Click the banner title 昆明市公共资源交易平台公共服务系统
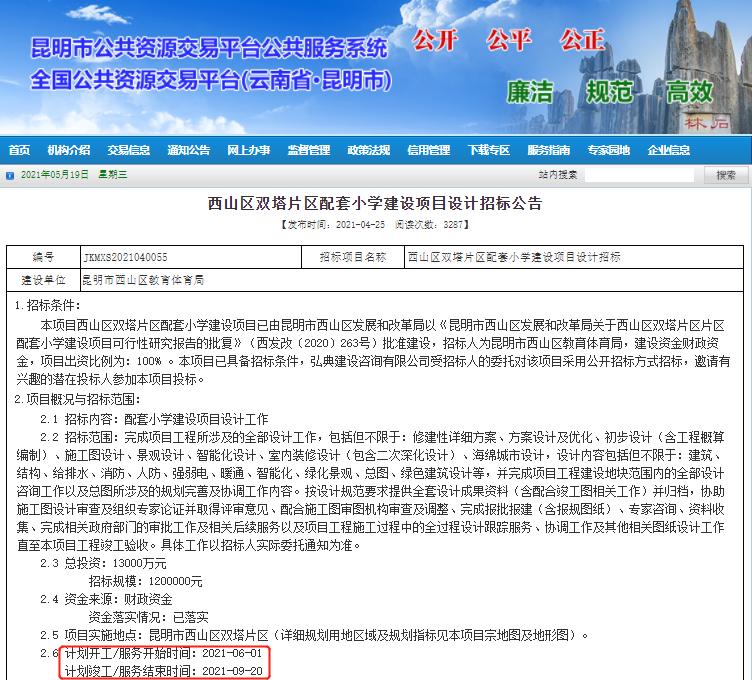The width and height of the screenshot is (752, 680). tap(209, 47)
